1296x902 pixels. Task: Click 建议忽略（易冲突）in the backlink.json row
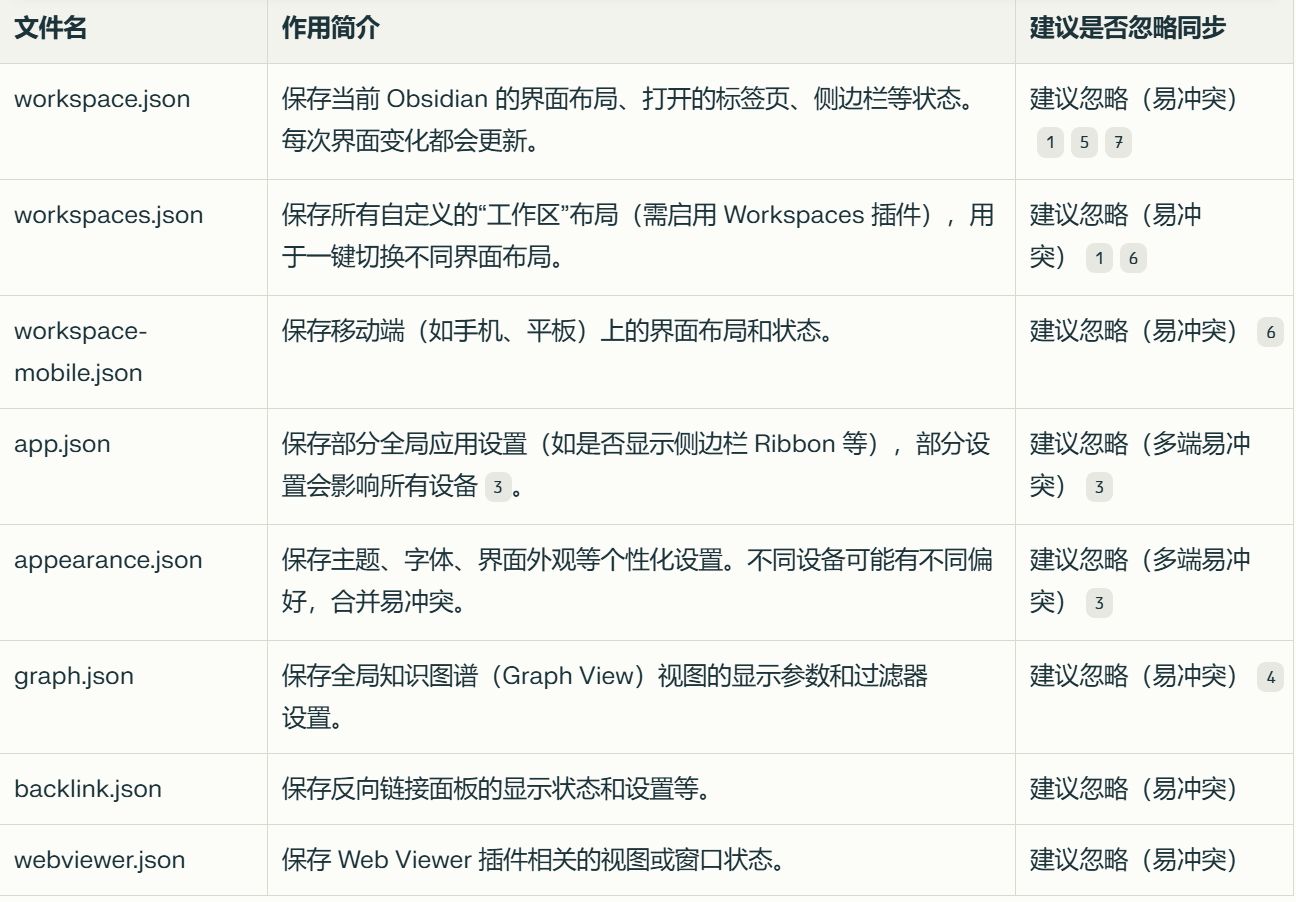click(x=1134, y=789)
